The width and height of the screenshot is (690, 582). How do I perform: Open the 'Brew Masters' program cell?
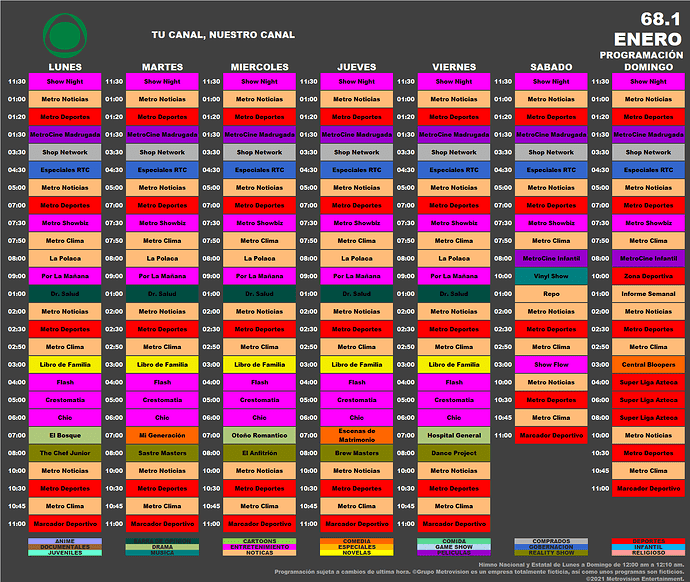coord(357,453)
